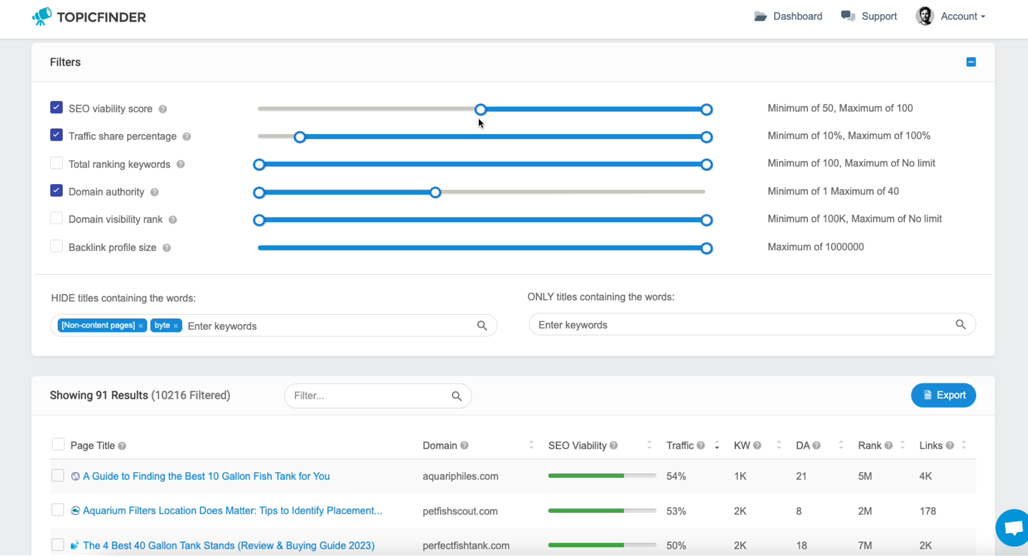Uncheck SEO viability score filter
The image size is (1028, 556).
56,108
